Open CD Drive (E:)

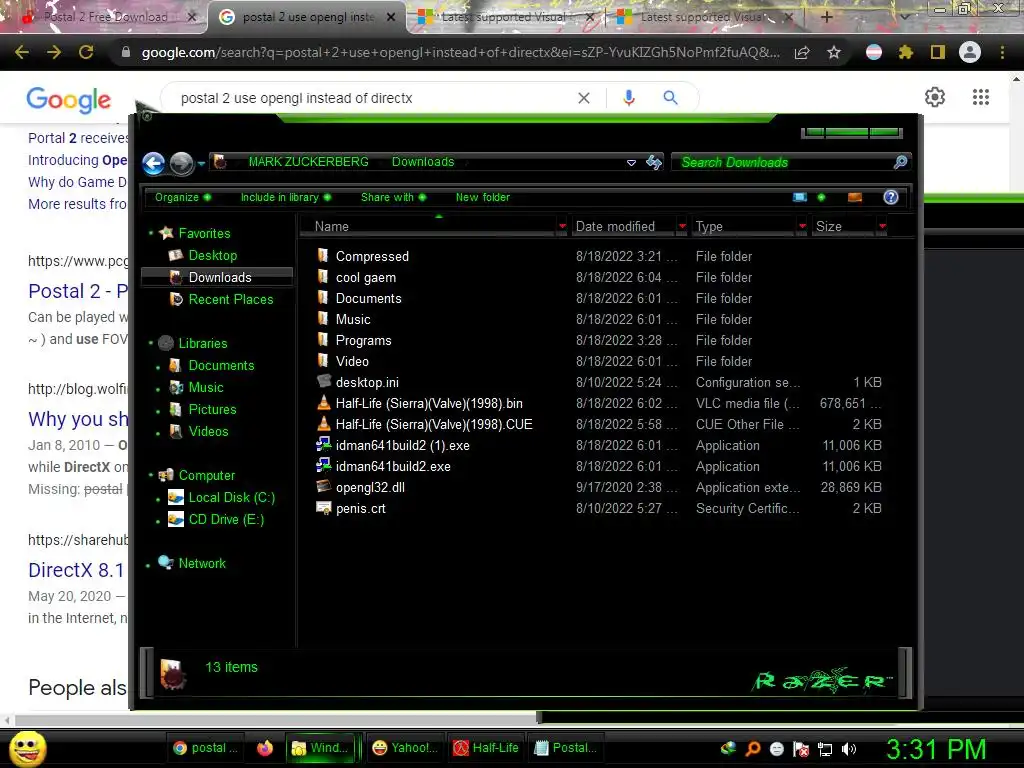click(x=226, y=520)
